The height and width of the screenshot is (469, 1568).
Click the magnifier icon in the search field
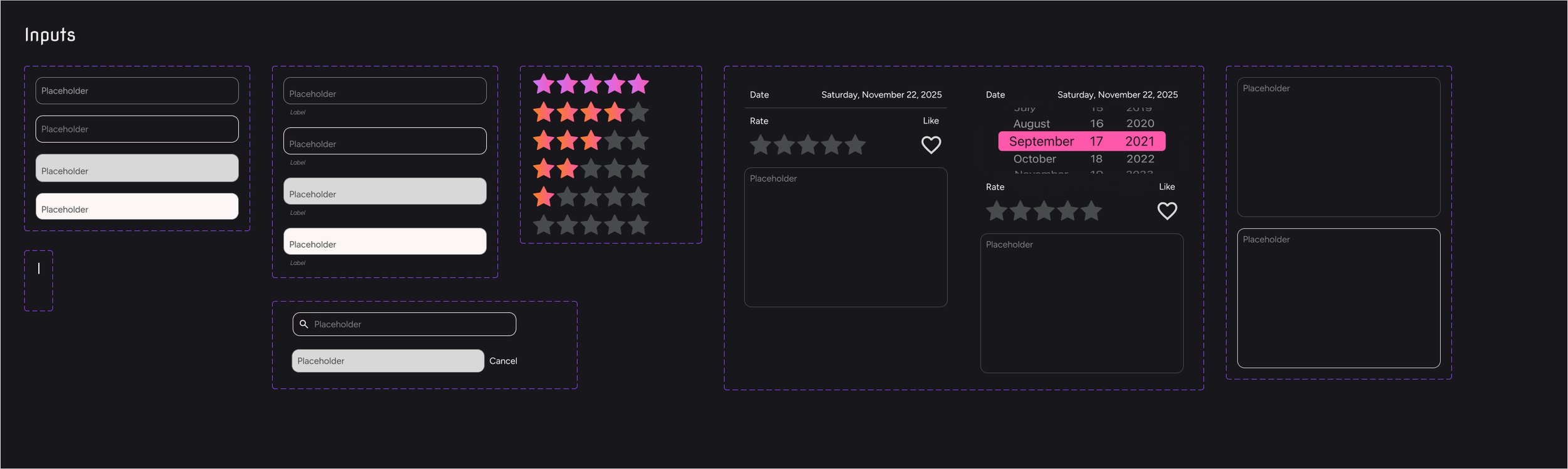[x=304, y=324]
